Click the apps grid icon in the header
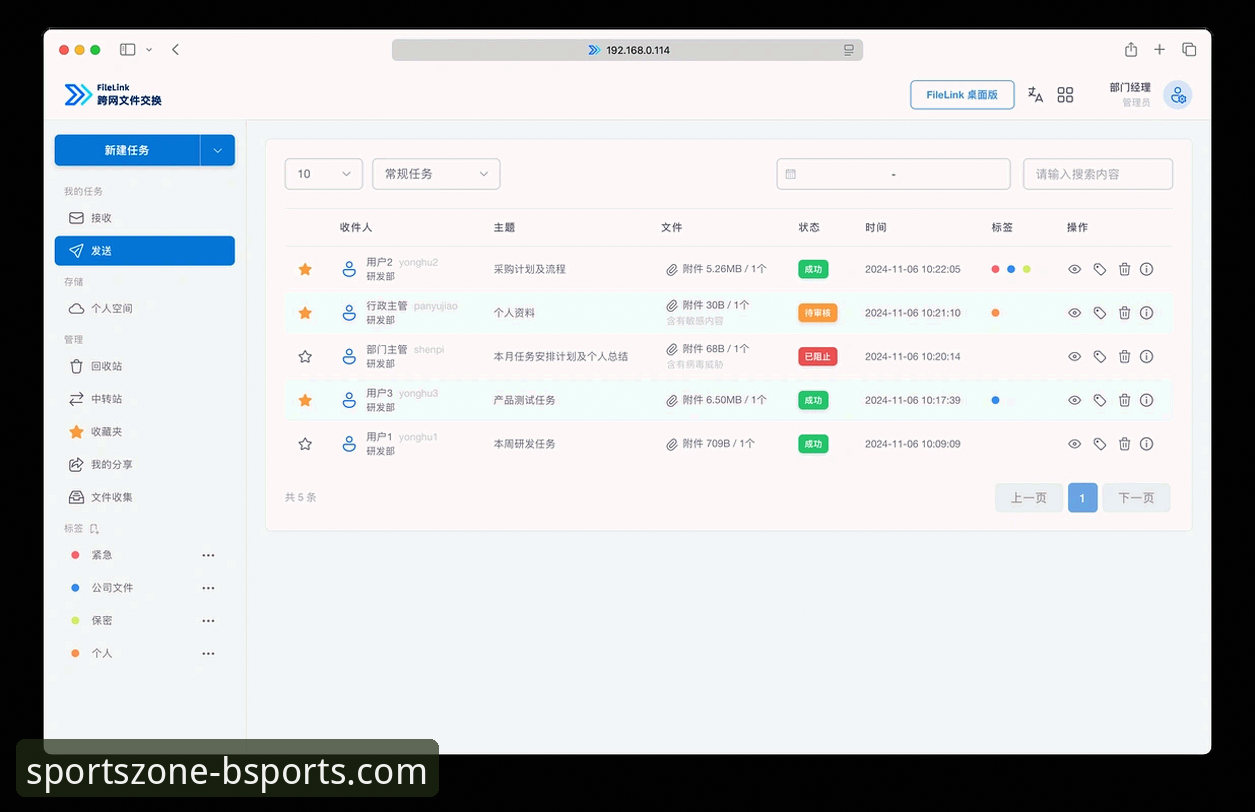This screenshot has height=812, width=1255. [1065, 94]
